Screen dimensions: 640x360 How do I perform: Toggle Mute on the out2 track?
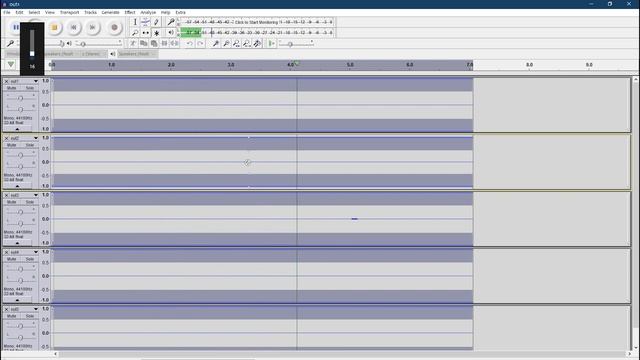point(12,145)
